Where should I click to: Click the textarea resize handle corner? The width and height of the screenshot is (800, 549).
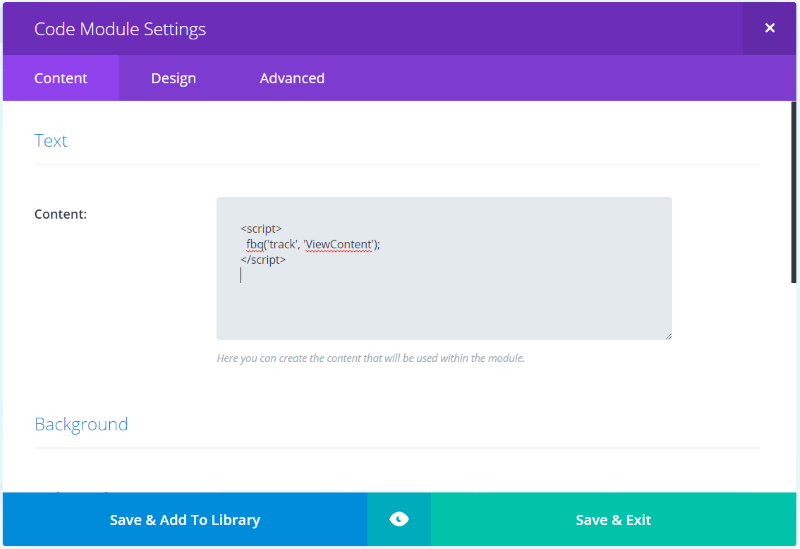click(668, 336)
